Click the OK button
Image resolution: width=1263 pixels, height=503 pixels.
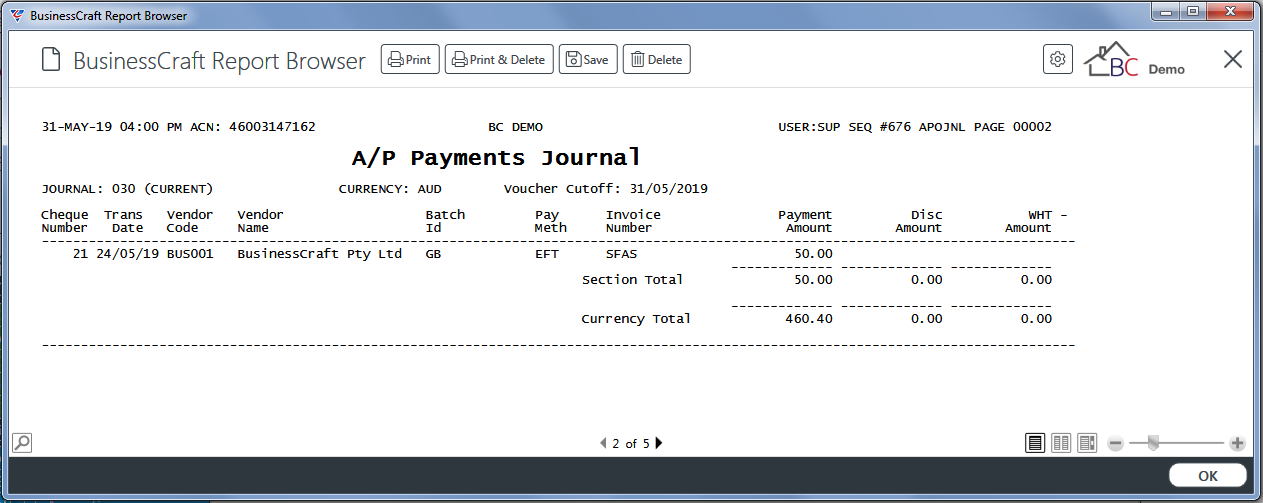point(1208,476)
